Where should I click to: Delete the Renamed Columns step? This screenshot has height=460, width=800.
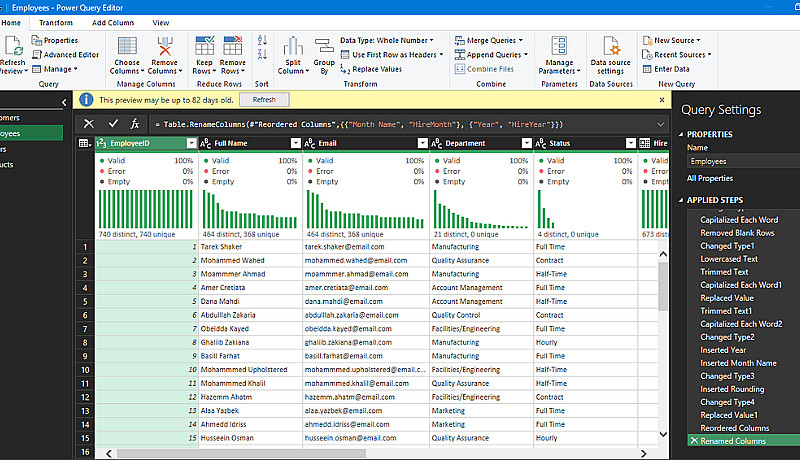[694, 441]
